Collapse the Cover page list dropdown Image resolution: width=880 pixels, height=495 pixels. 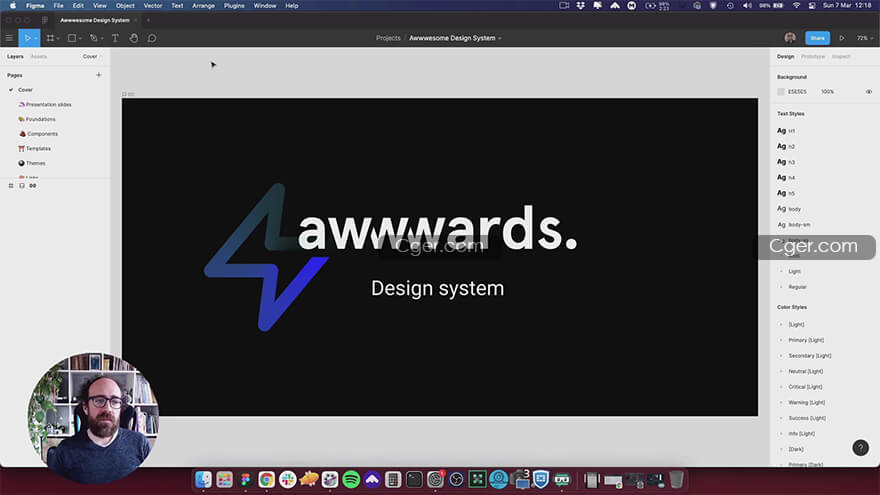tap(92, 57)
